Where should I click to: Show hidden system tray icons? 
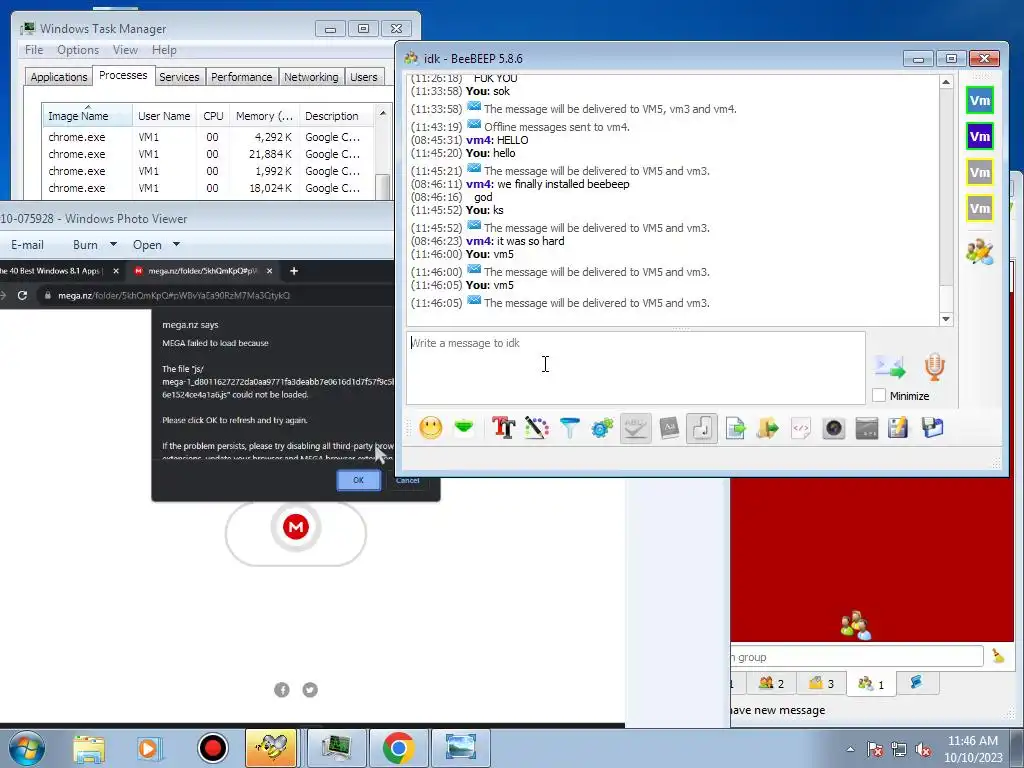point(850,750)
